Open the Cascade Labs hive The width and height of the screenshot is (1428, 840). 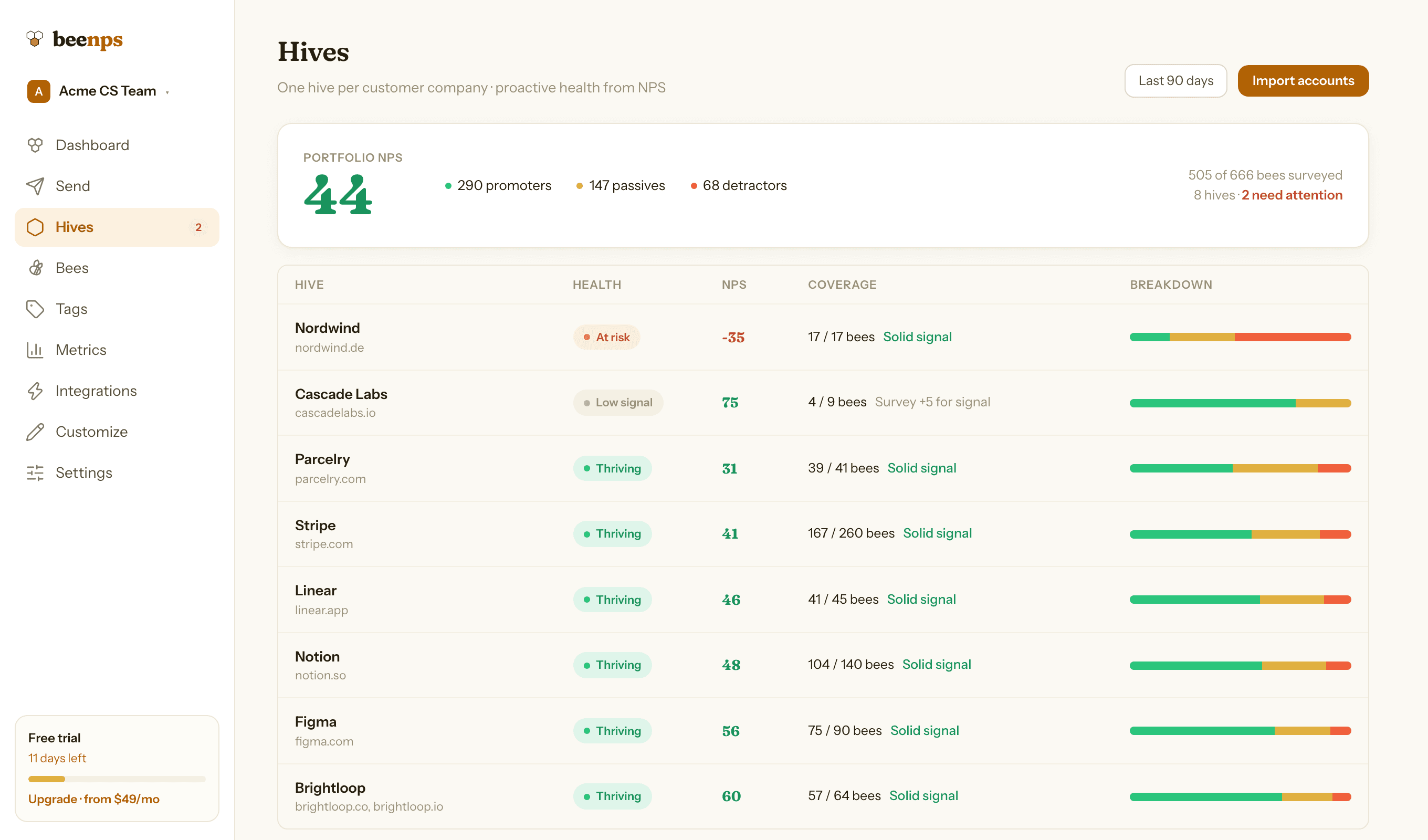[823, 403]
